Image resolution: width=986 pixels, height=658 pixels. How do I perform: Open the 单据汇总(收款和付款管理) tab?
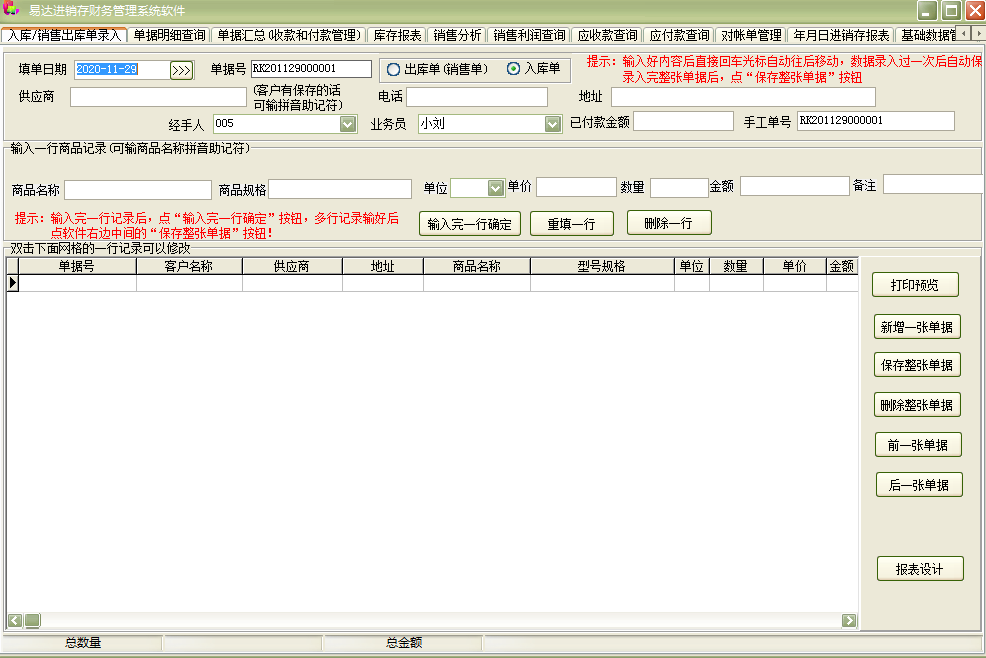click(289, 35)
